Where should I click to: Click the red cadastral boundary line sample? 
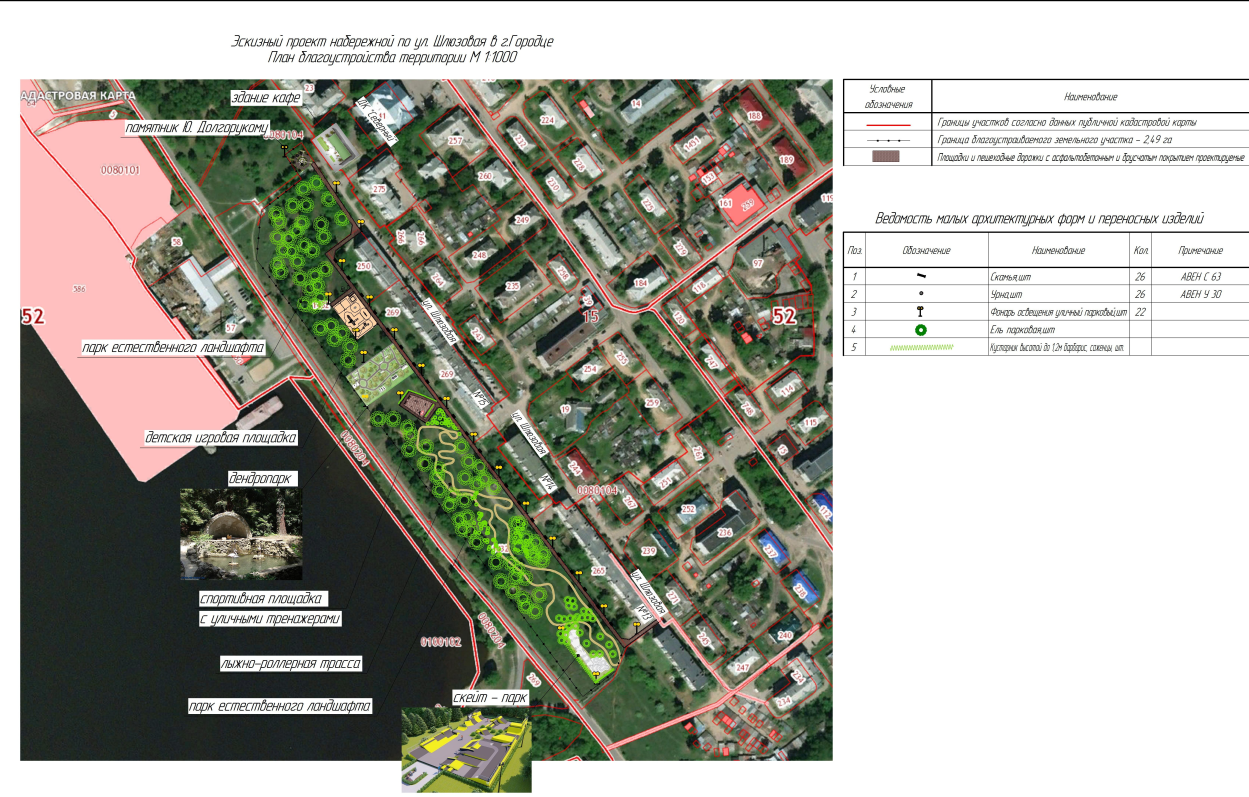tap(886, 122)
